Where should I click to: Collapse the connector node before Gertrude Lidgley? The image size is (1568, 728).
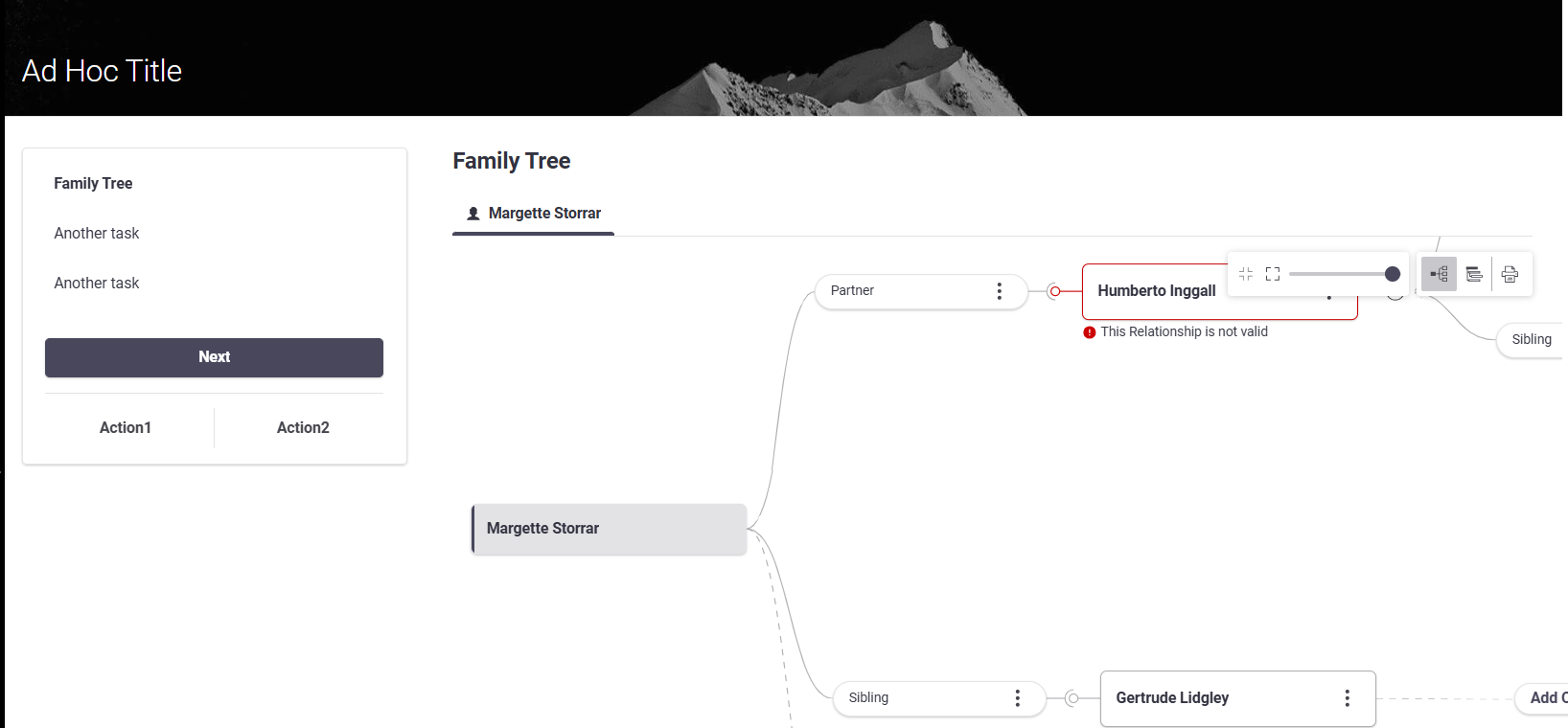pos(1072,698)
